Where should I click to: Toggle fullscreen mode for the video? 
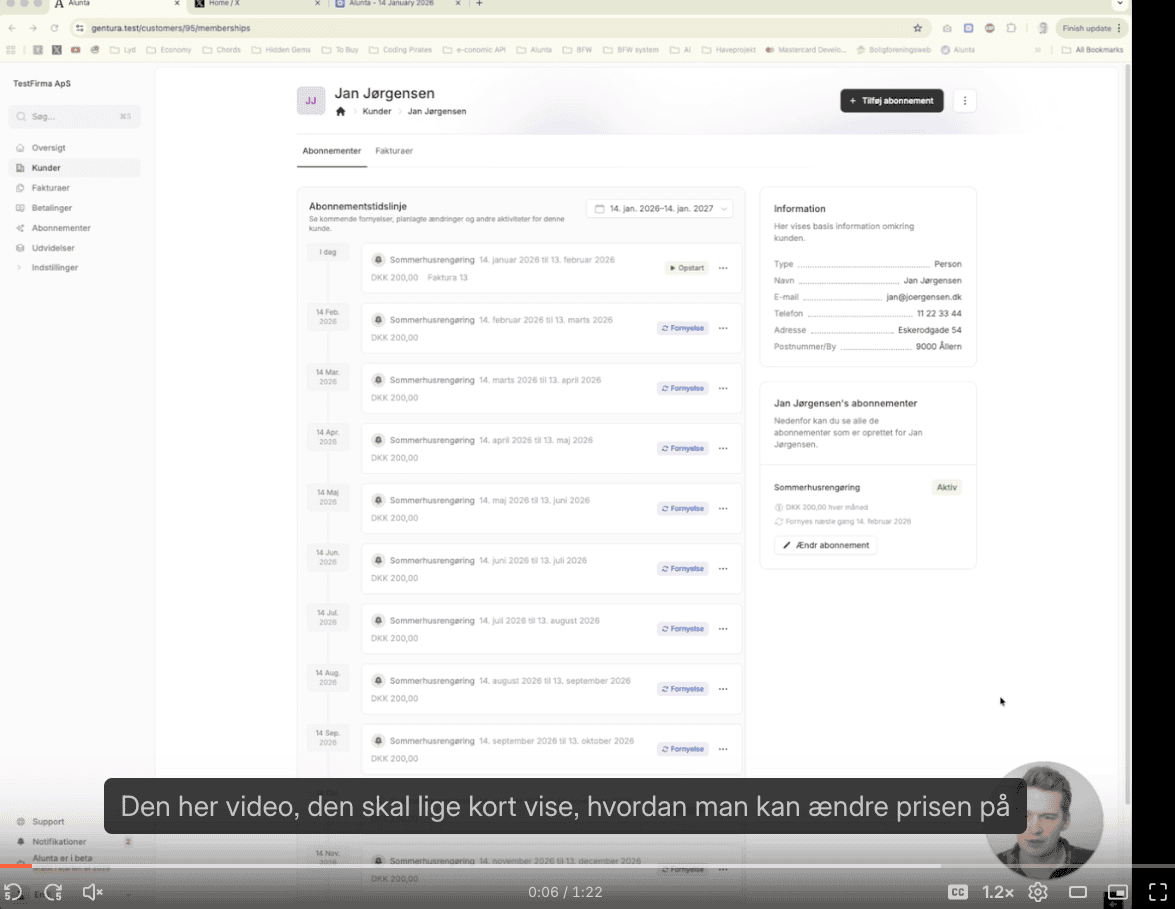(x=1159, y=891)
